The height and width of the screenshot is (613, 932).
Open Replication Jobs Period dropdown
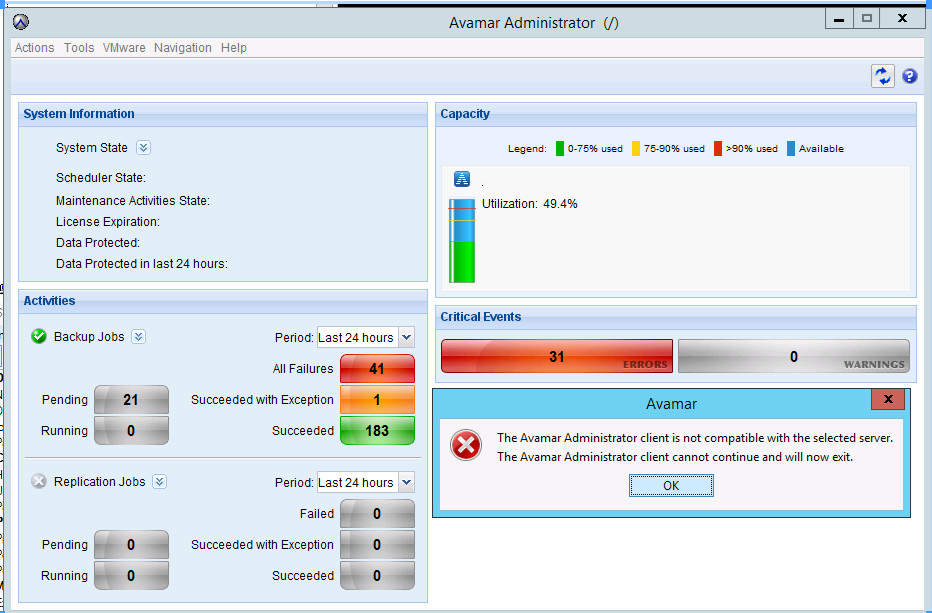pos(407,482)
